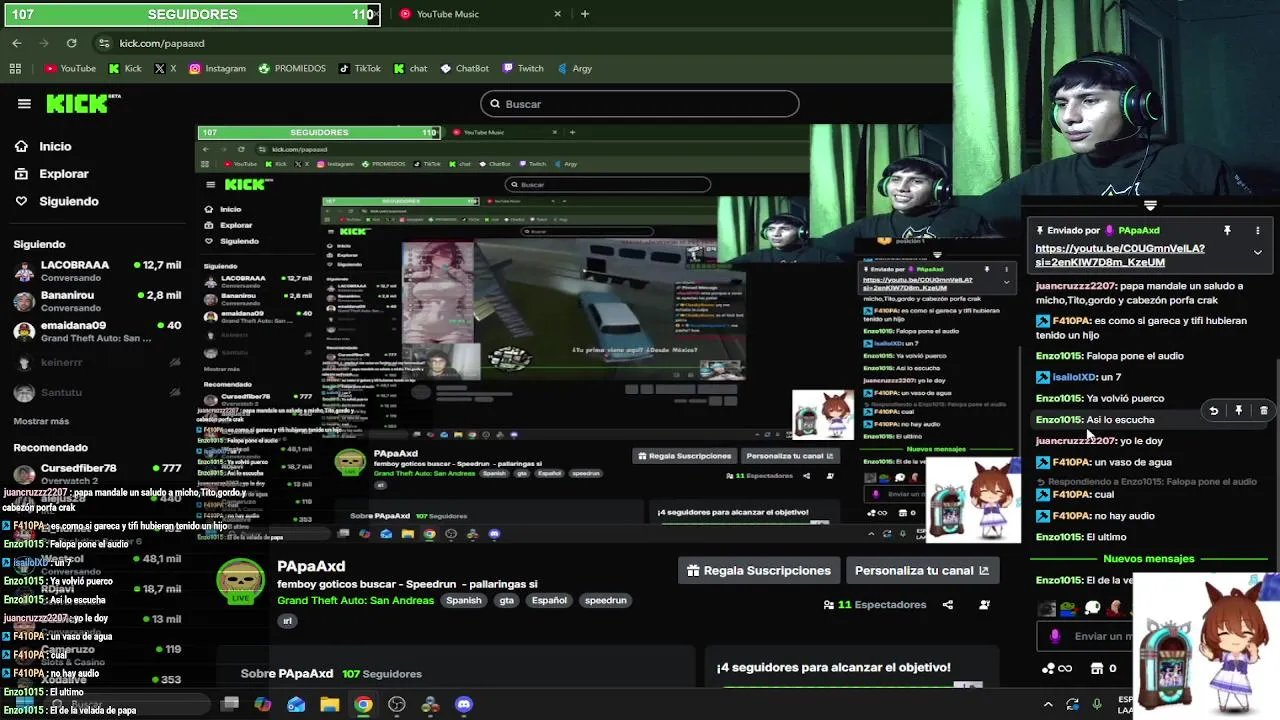Open the Argy bookmark
The height and width of the screenshot is (720, 1280).
574,69
